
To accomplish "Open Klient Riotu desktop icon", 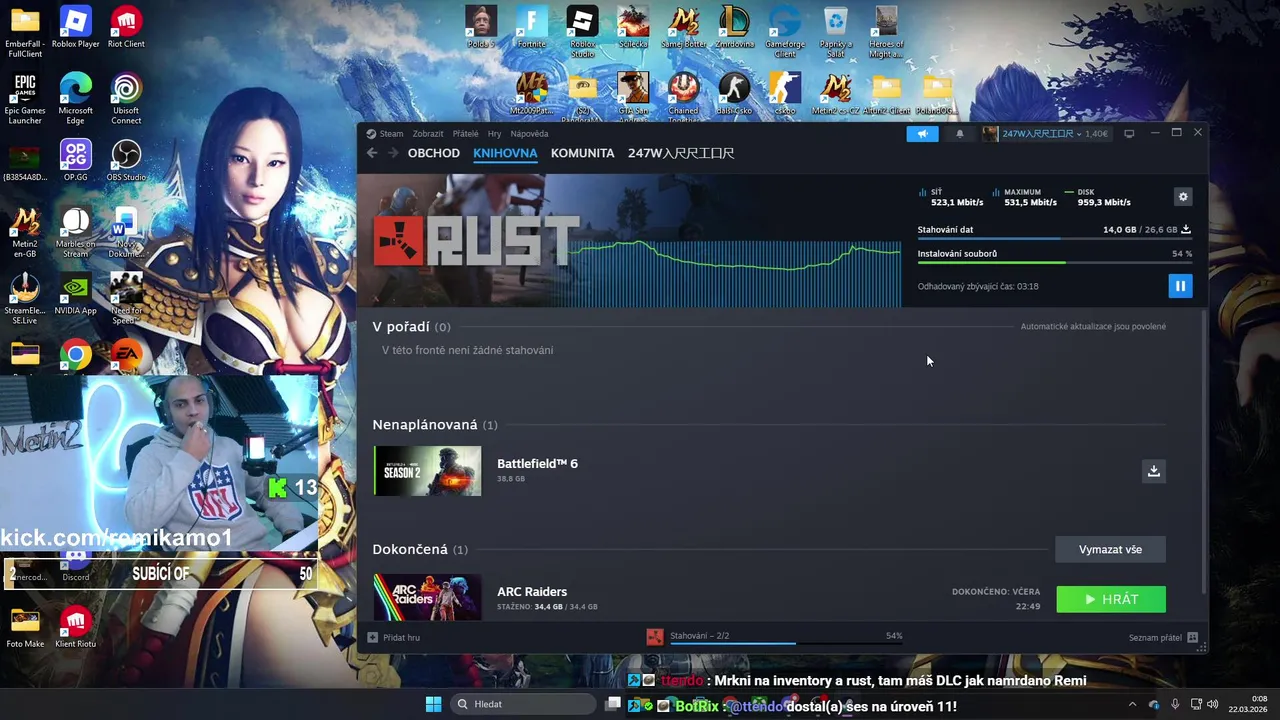I will pyautogui.click(x=75, y=628).
